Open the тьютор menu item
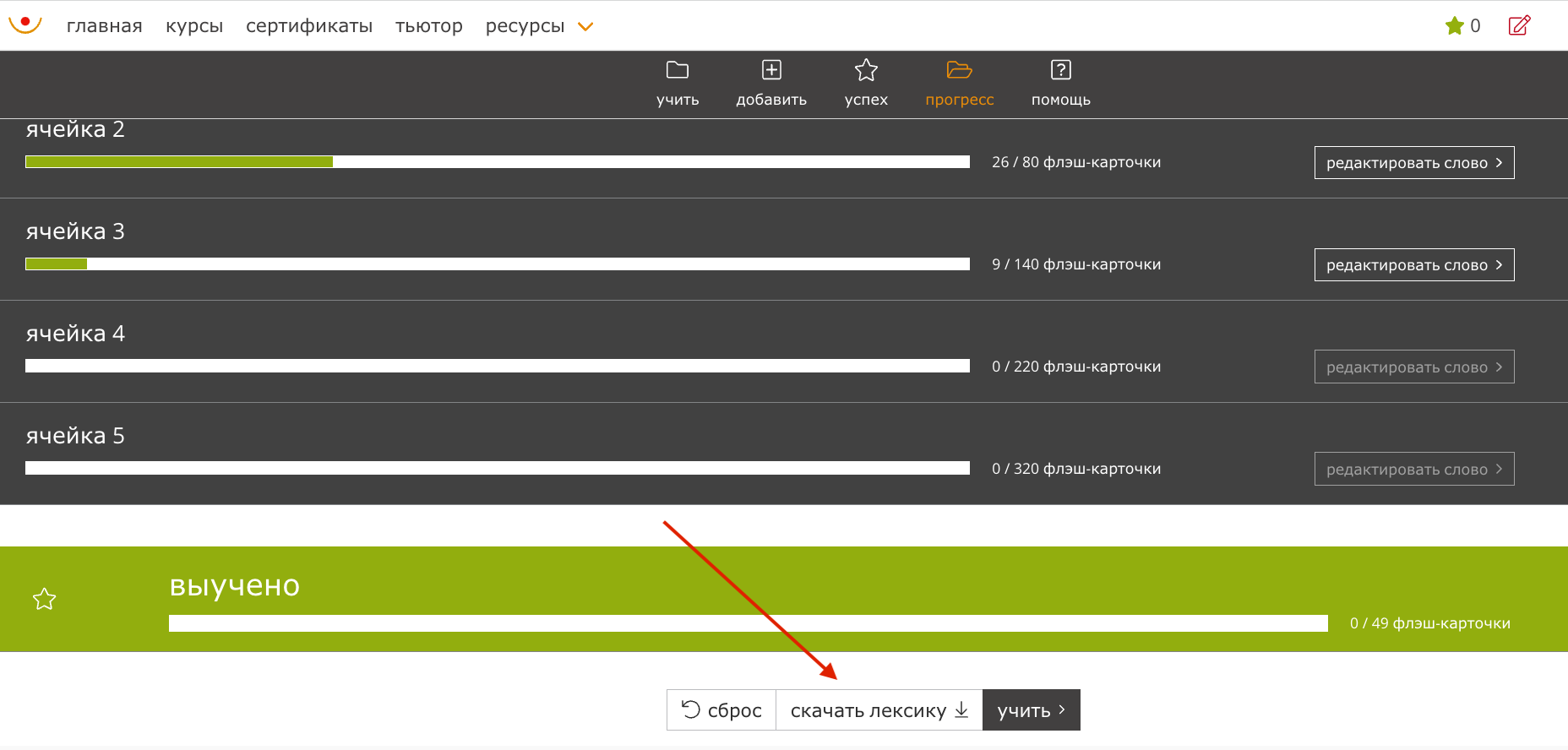This screenshot has width=1568, height=750. [x=429, y=26]
